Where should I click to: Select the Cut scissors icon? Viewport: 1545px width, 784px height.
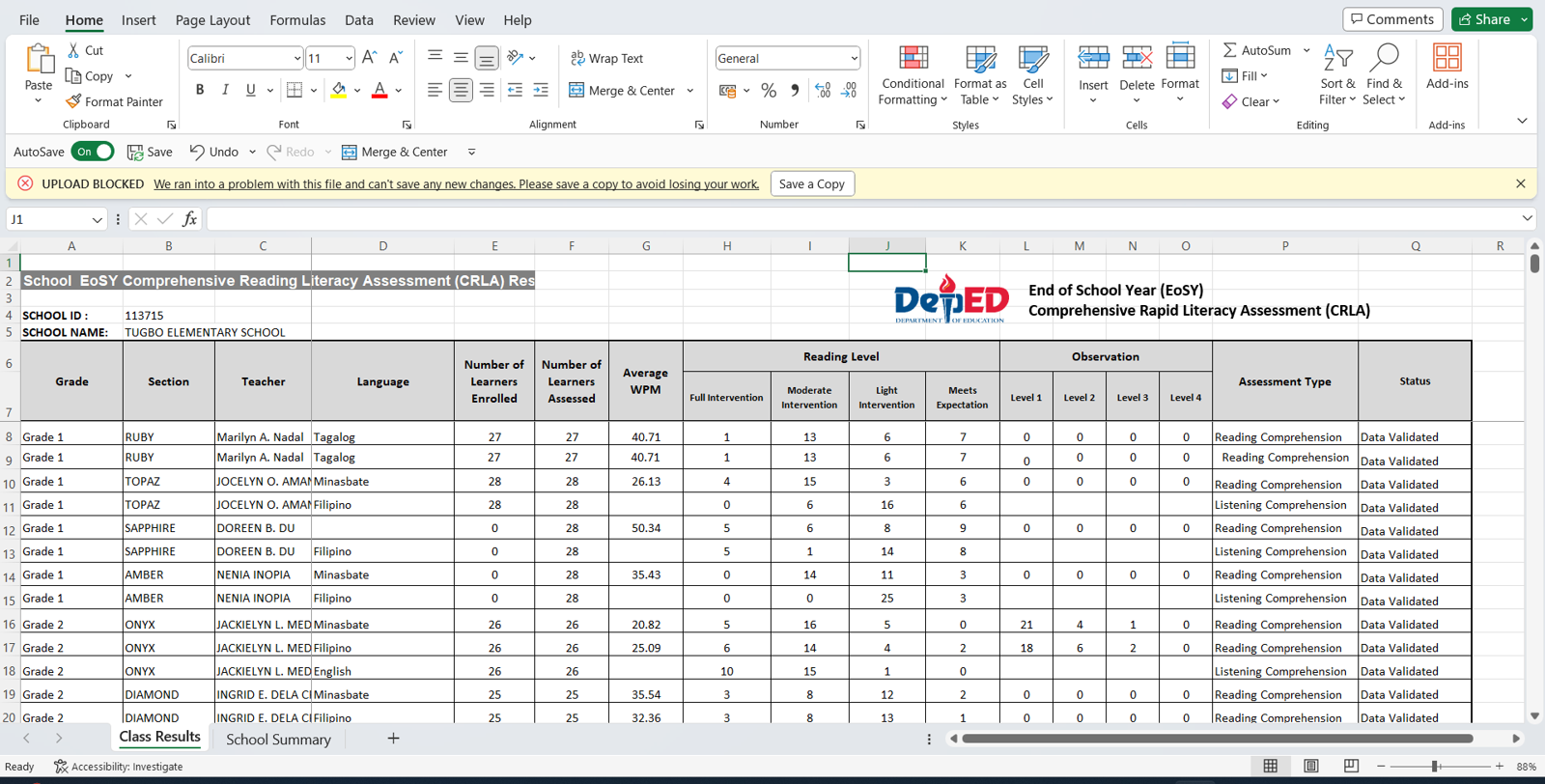click(x=74, y=50)
